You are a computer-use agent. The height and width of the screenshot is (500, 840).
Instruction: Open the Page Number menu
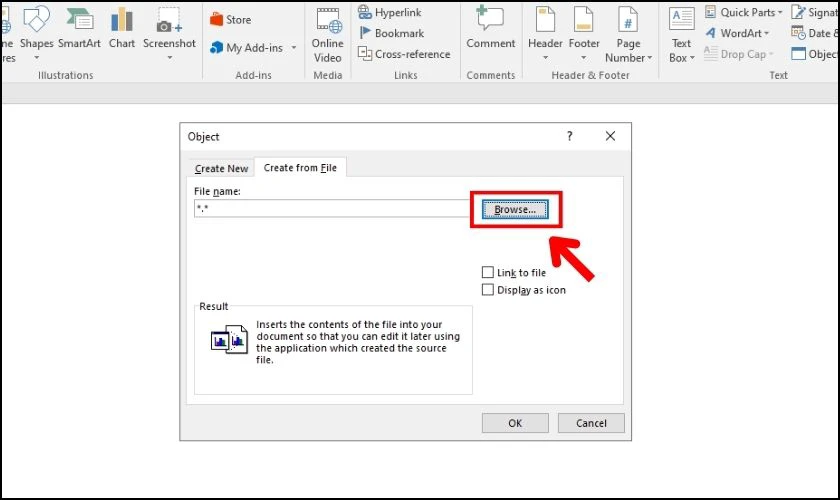click(x=628, y=34)
